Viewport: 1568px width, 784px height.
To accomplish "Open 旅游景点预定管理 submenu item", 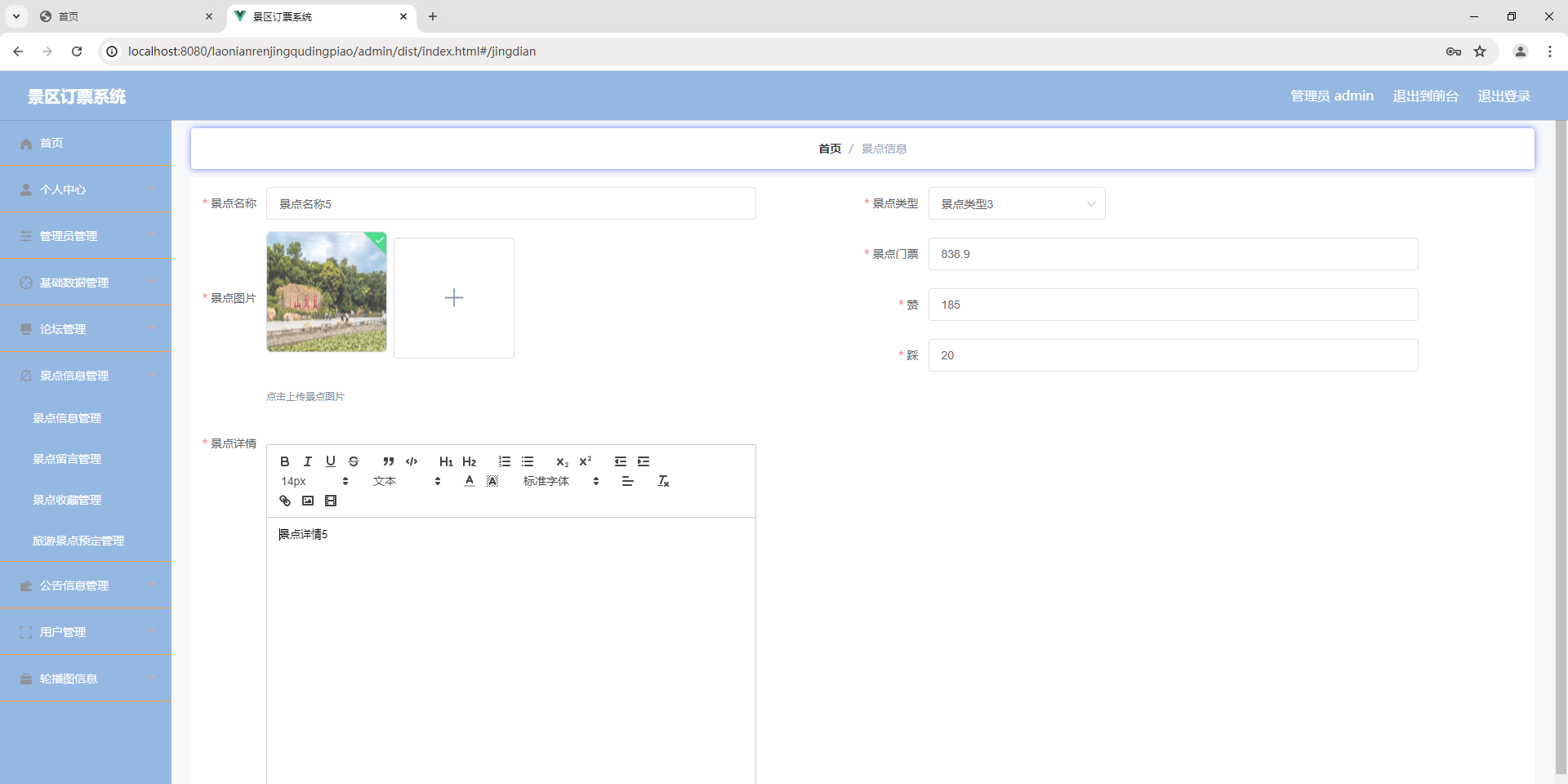I will [86, 541].
